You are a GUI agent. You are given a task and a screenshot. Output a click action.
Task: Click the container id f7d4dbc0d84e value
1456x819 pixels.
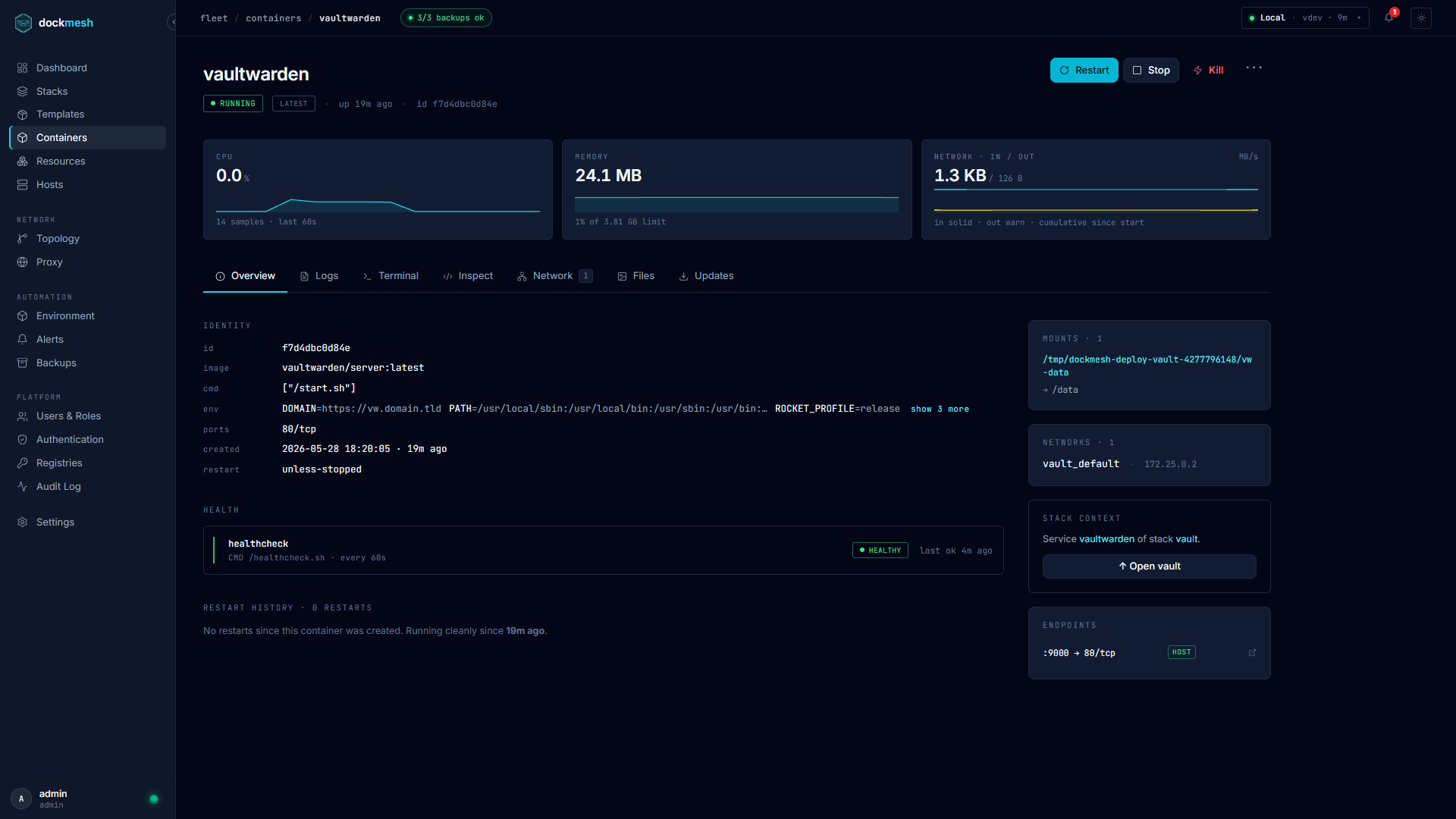point(316,348)
